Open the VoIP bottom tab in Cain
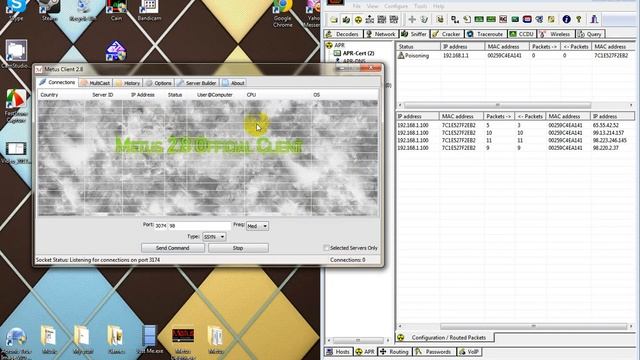640x360 pixels. tap(469, 352)
